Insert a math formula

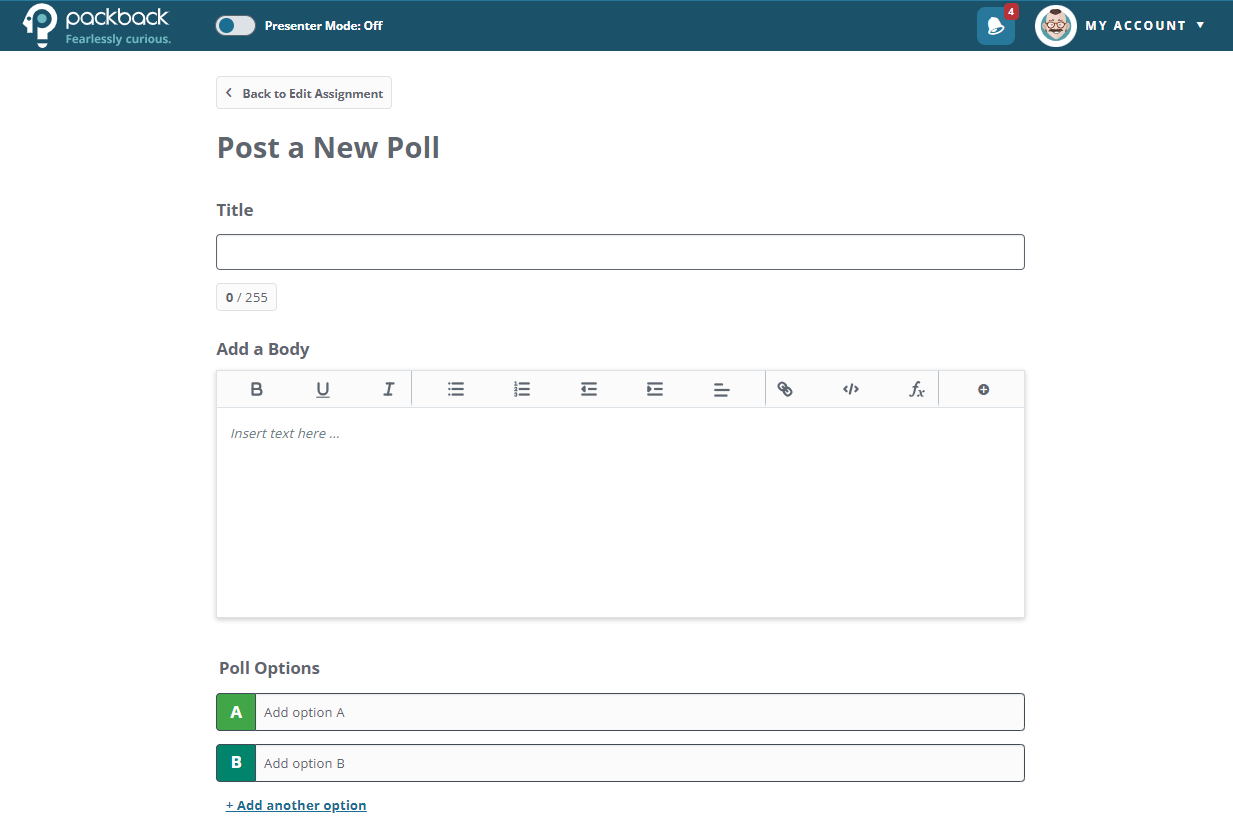[x=916, y=390]
